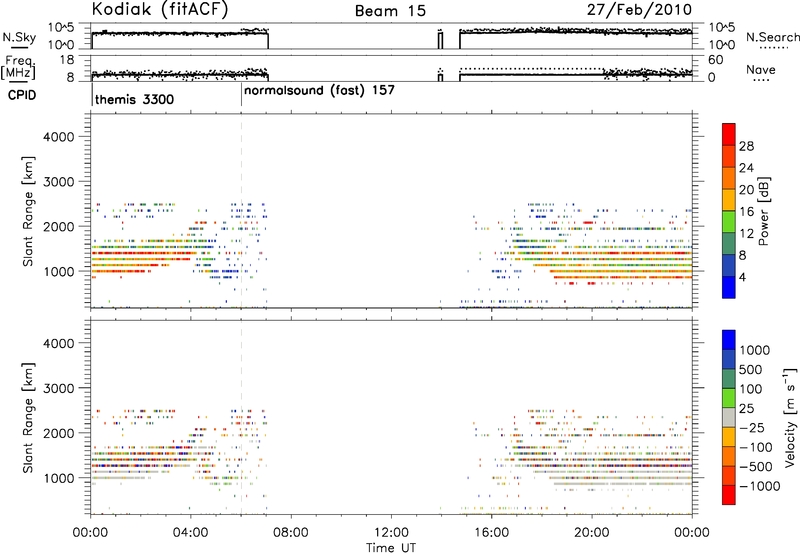Pick the bright blue bottom Power colorbar segment
800x554 pixels.
[729, 287]
